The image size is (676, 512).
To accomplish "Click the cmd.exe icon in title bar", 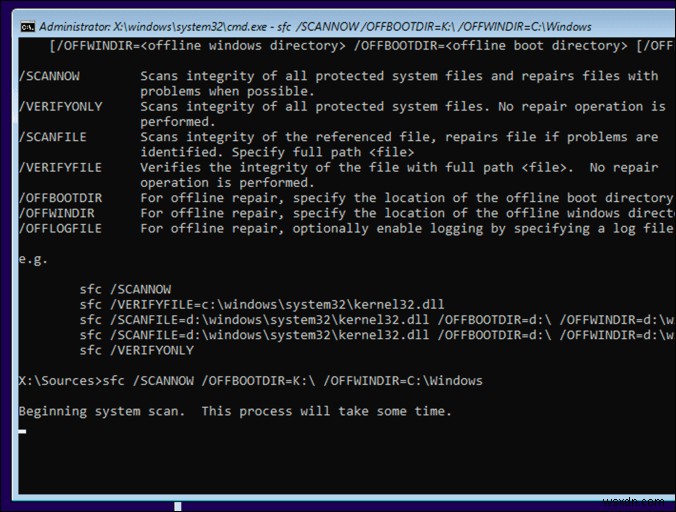I will (28, 27).
